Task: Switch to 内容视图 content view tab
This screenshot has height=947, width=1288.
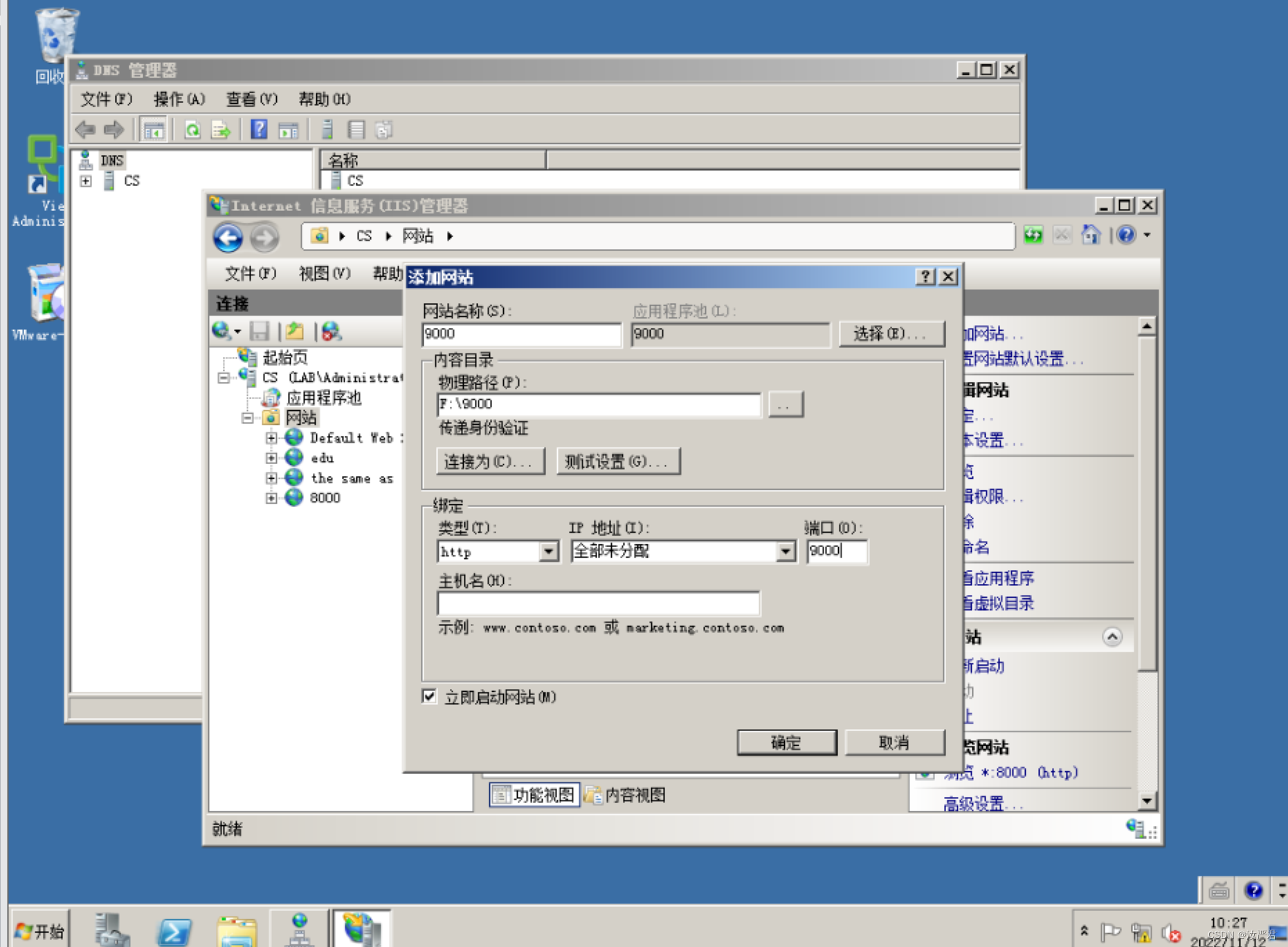Action: (626, 796)
